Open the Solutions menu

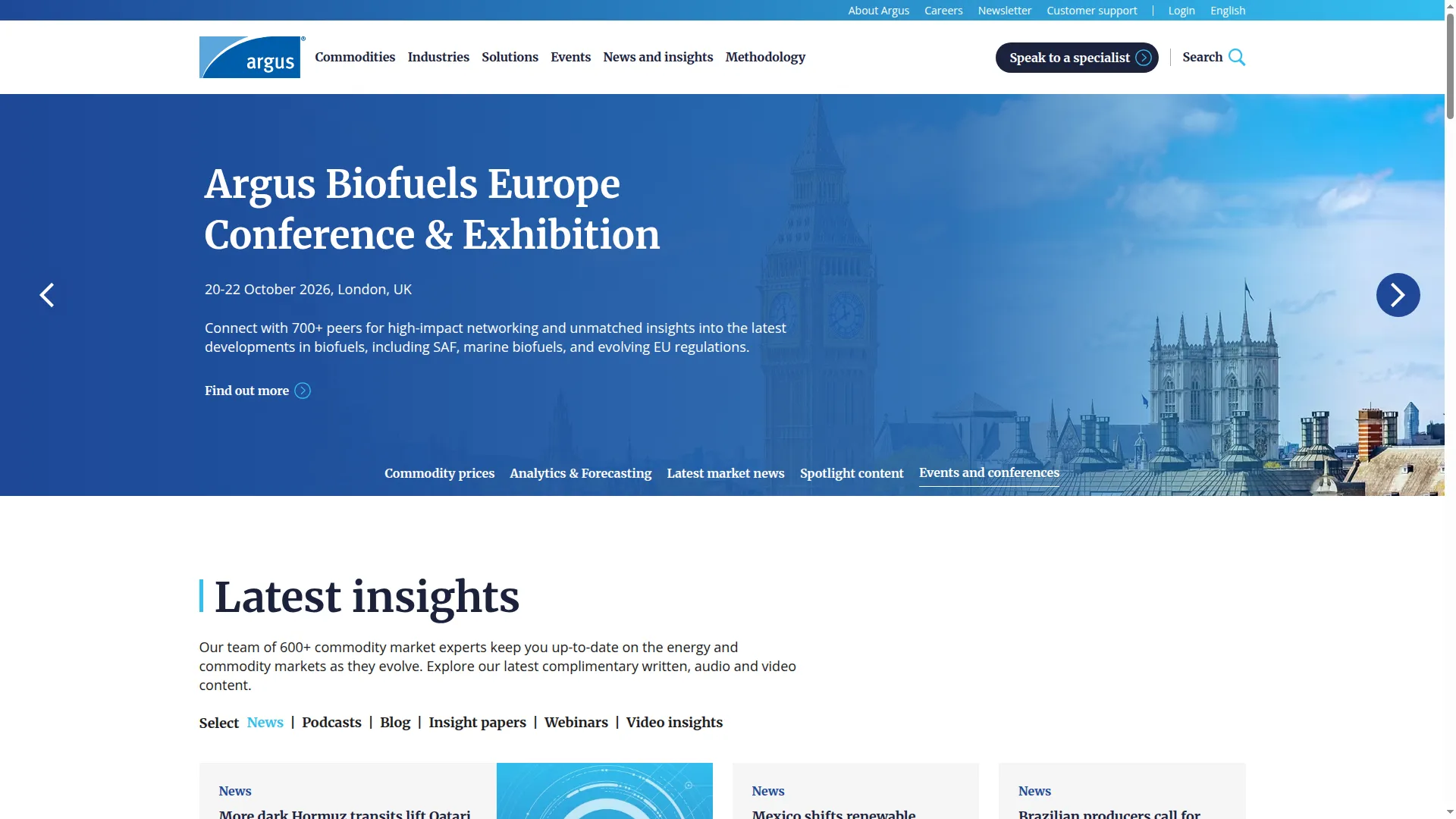click(x=510, y=57)
